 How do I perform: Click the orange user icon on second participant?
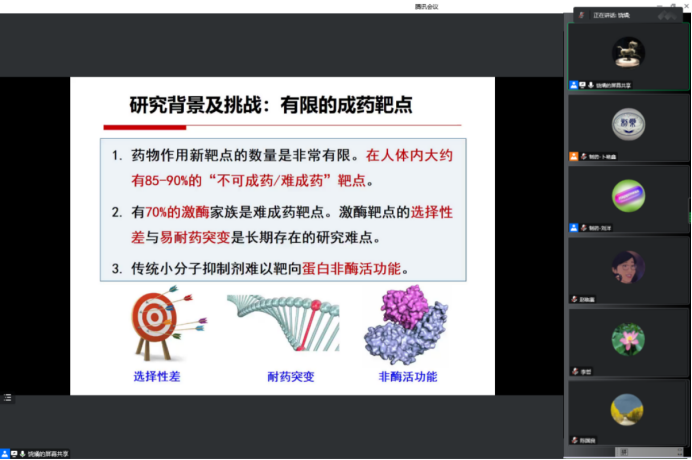pyautogui.click(x=573, y=157)
